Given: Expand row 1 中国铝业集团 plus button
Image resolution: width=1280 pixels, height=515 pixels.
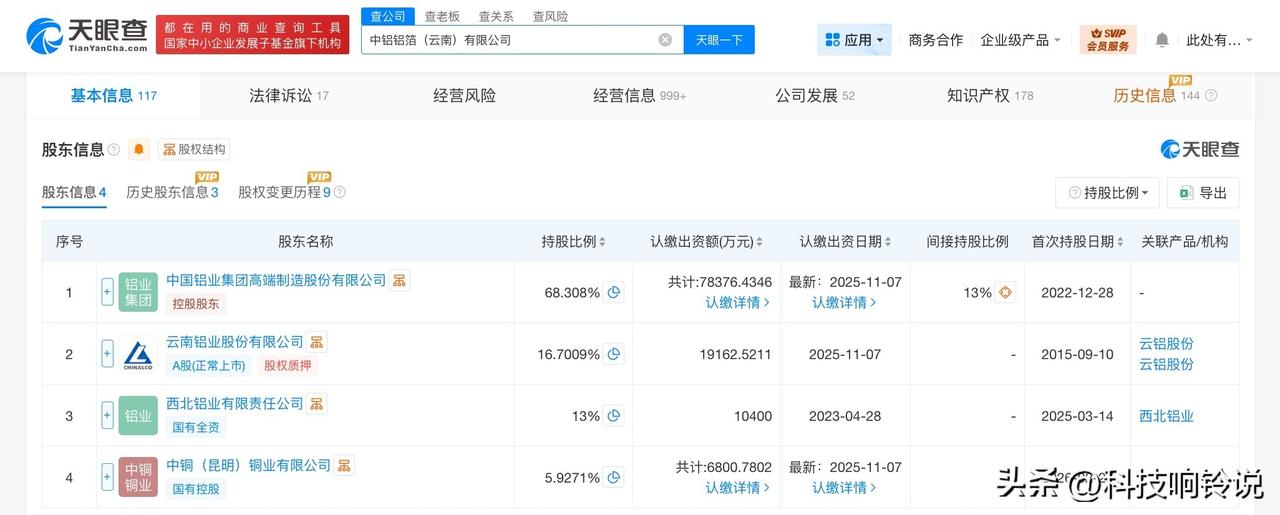Looking at the screenshot, I should click(x=107, y=292).
